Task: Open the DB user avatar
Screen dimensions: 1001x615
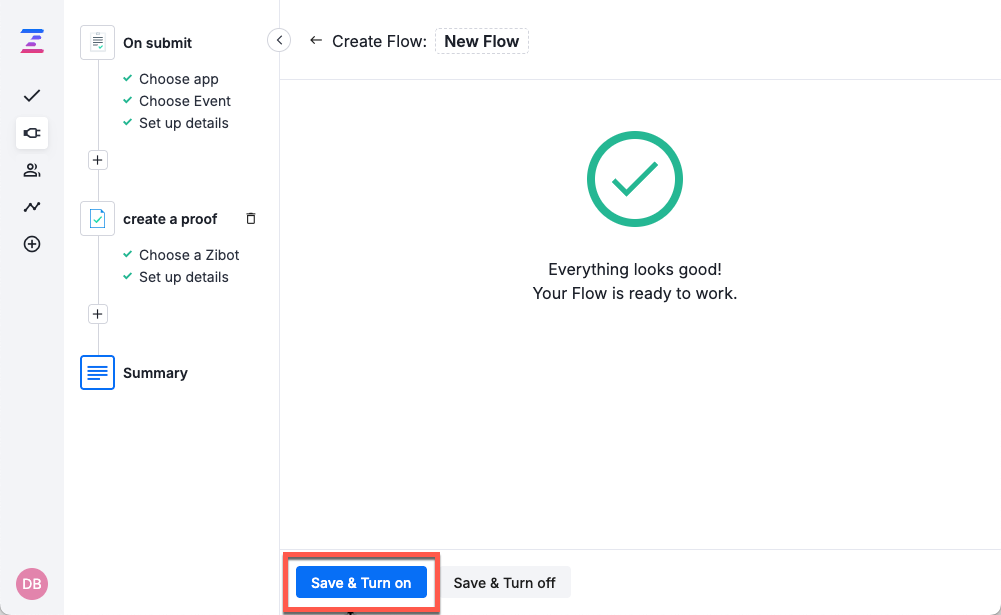Action: click(32, 584)
